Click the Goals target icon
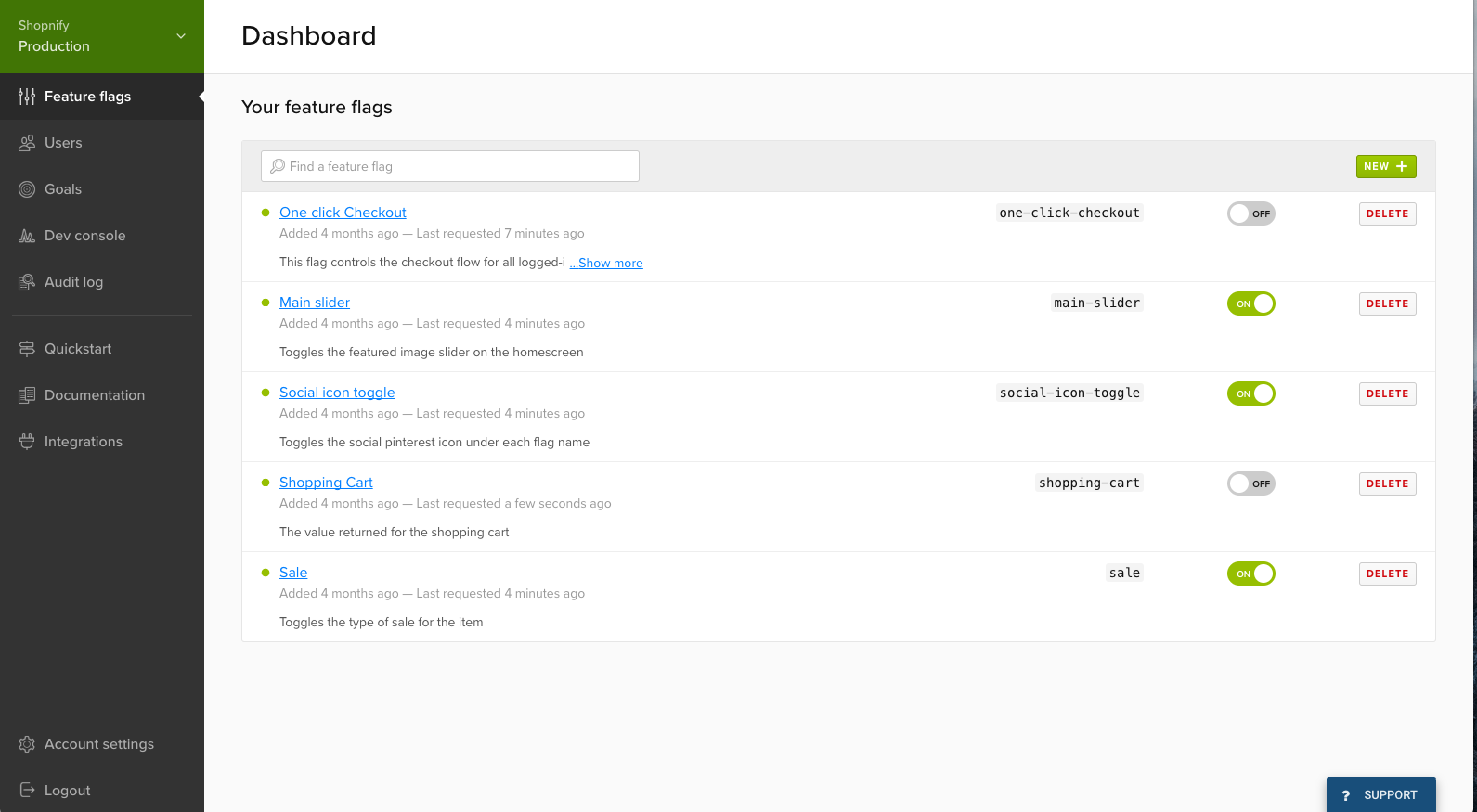This screenshot has width=1477, height=812. coord(27,189)
